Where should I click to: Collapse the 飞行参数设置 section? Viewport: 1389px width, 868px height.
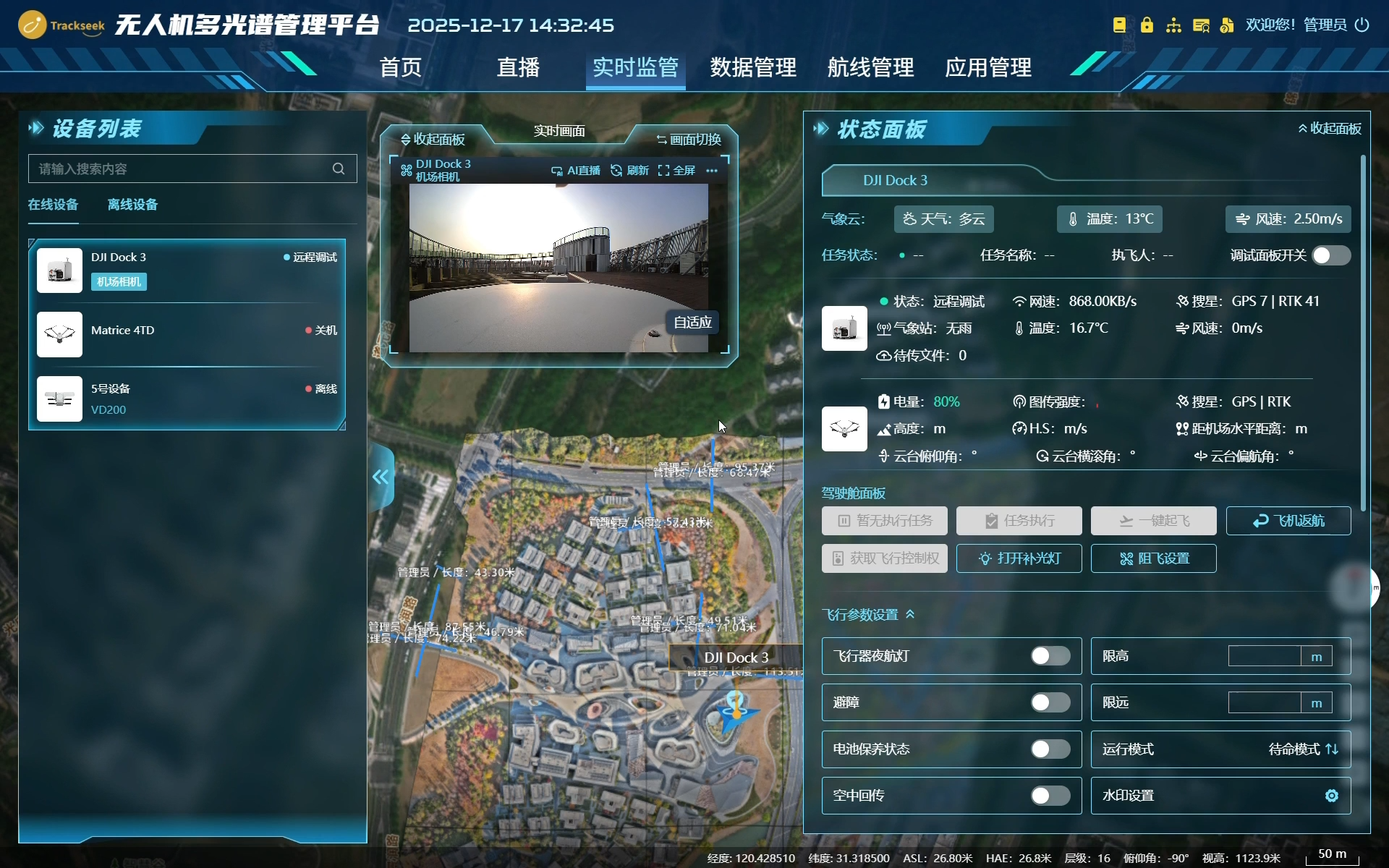point(910,614)
